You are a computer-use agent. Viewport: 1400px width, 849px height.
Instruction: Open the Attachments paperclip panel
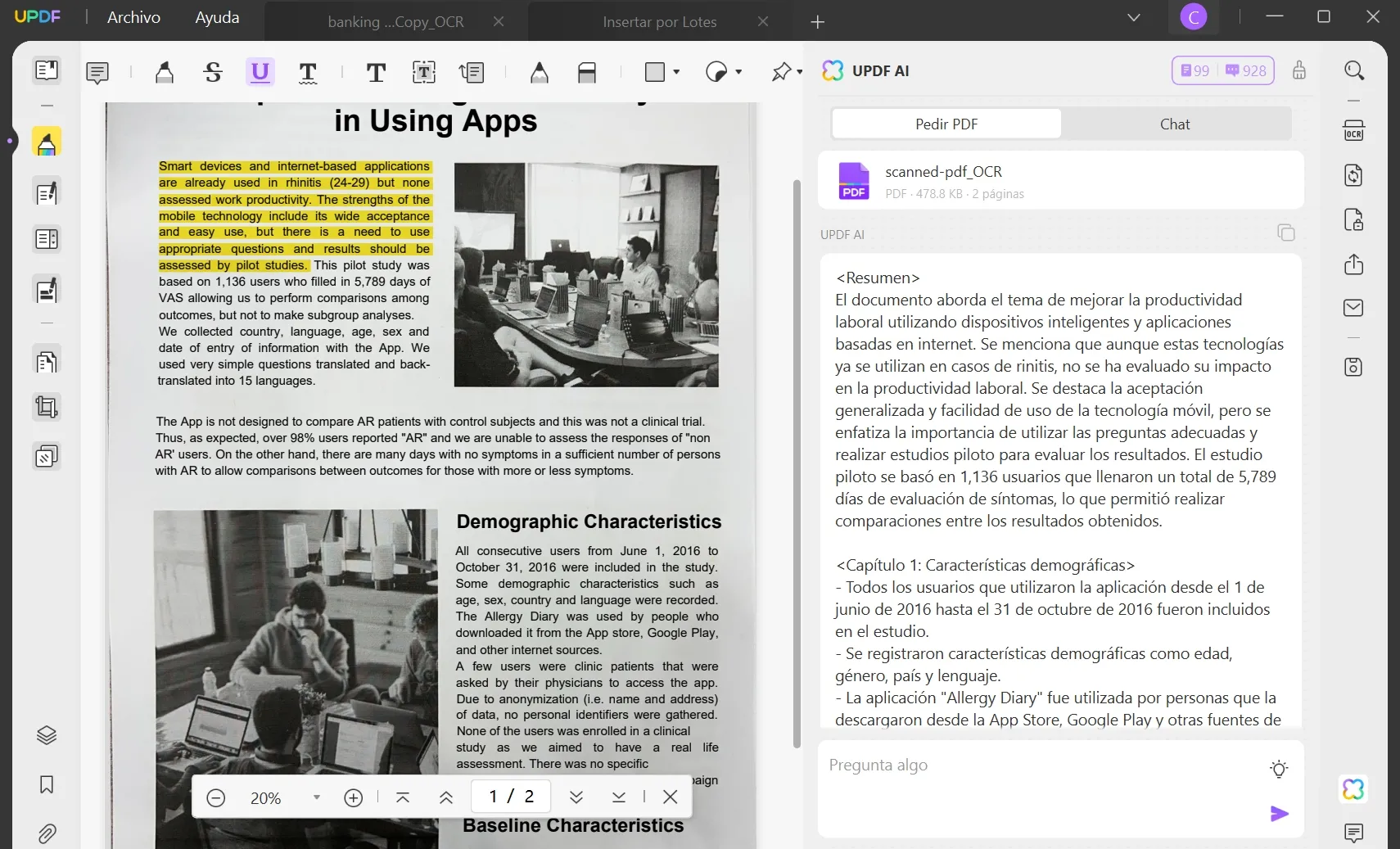click(47, 833)
